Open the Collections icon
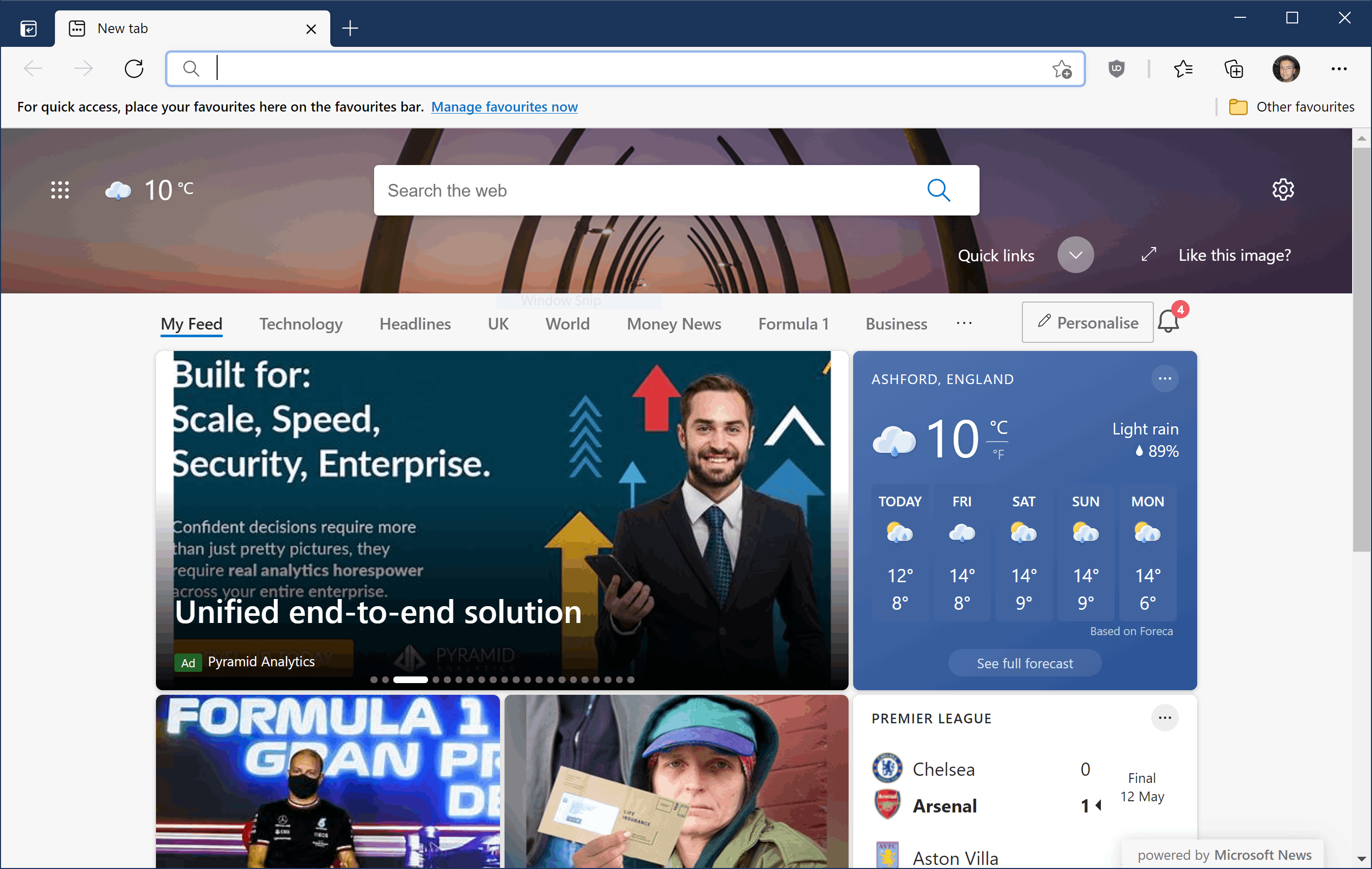Screen dimensions: 1372x869 pos(1233,69)
